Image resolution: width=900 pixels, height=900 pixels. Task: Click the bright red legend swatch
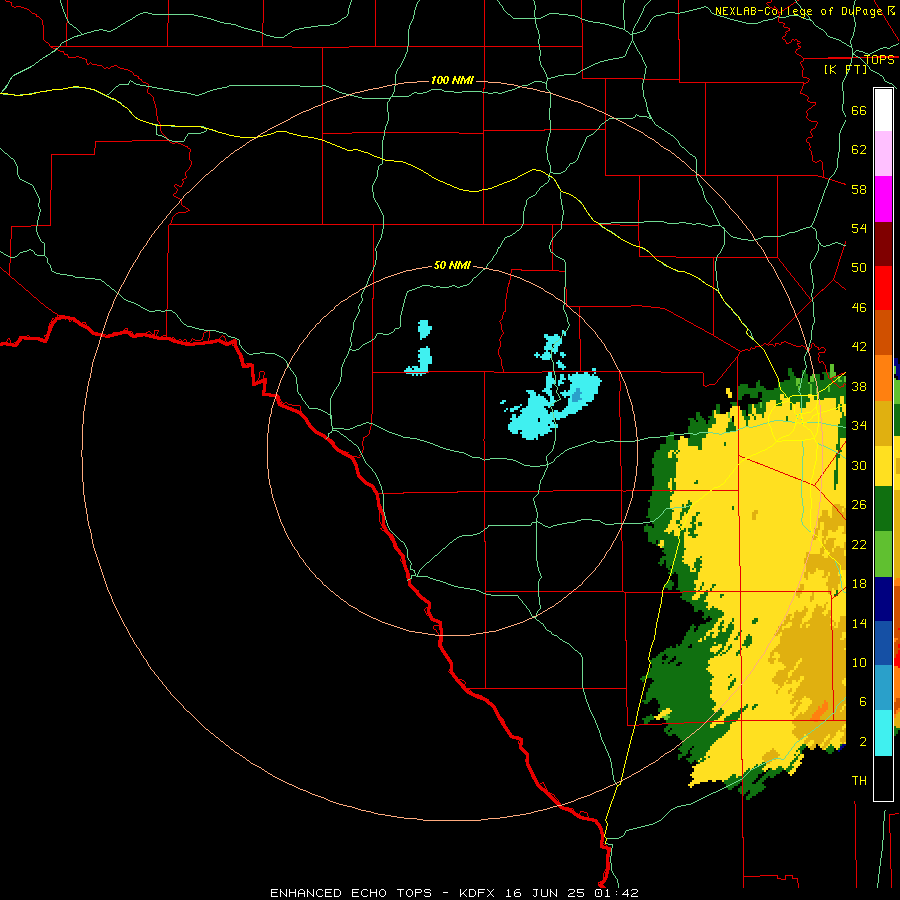(883, 288)
